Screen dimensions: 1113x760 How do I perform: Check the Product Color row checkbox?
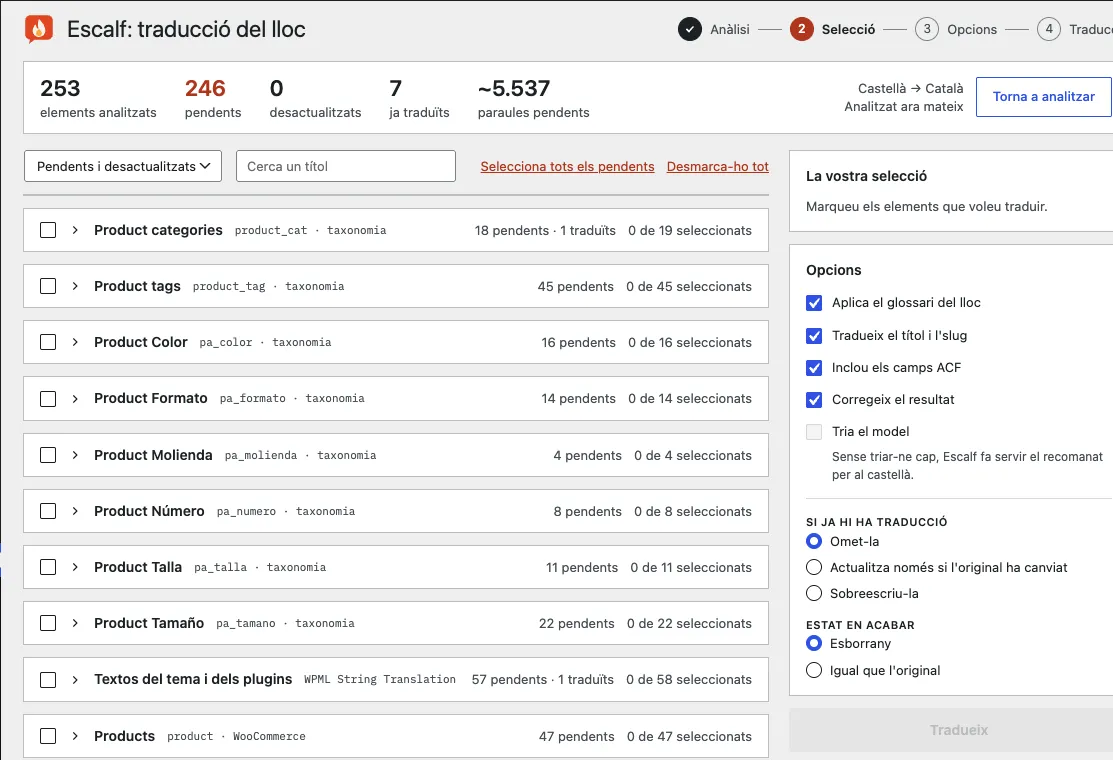[x=48, y=342]
